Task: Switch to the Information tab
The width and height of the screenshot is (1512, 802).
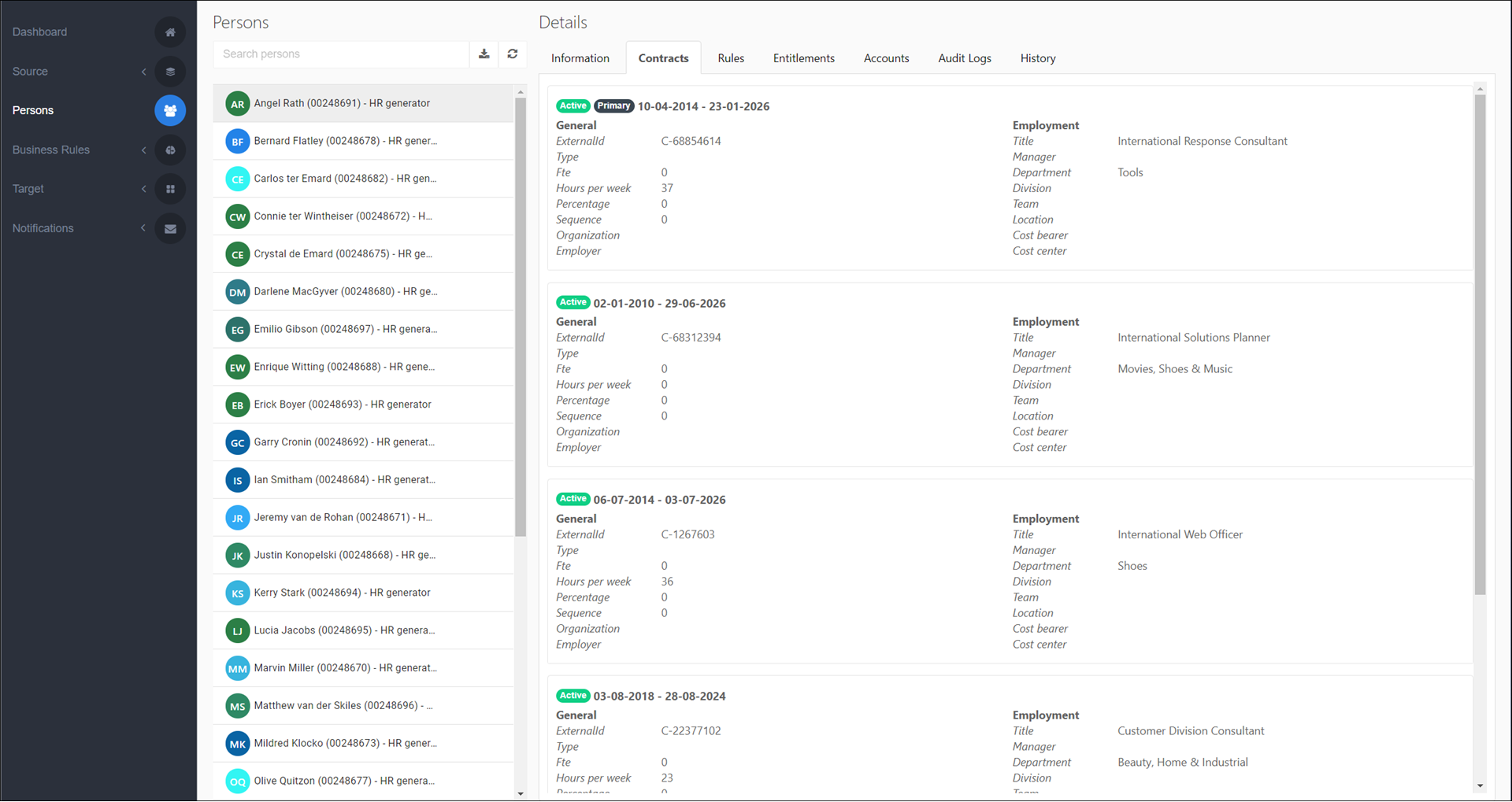Action: [580, 58]
